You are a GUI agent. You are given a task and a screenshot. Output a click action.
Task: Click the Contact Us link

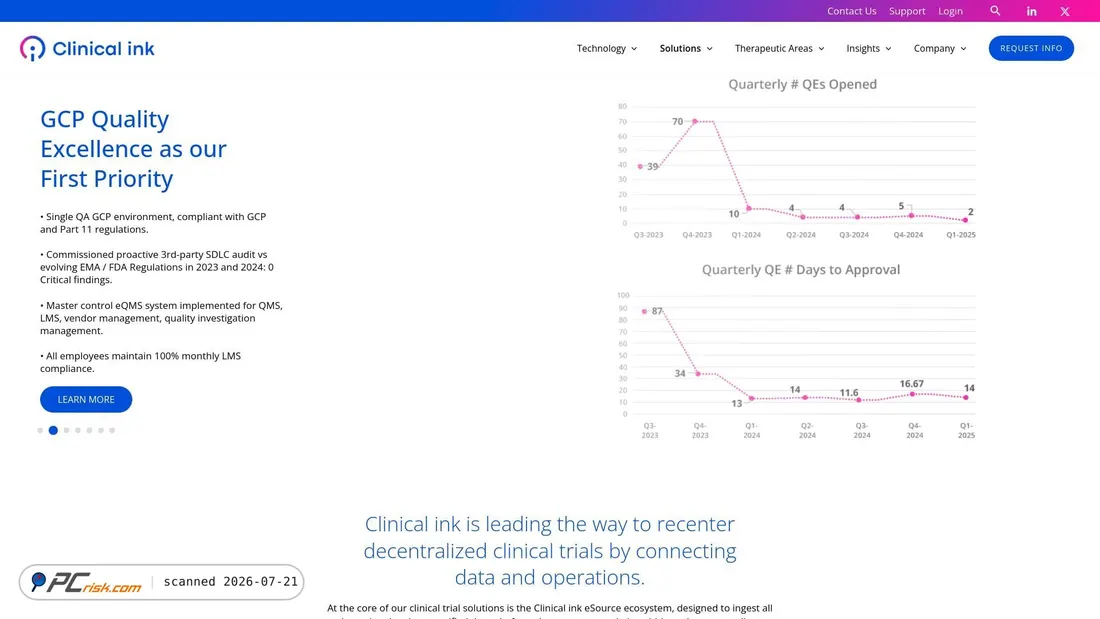tap(851, 11)
